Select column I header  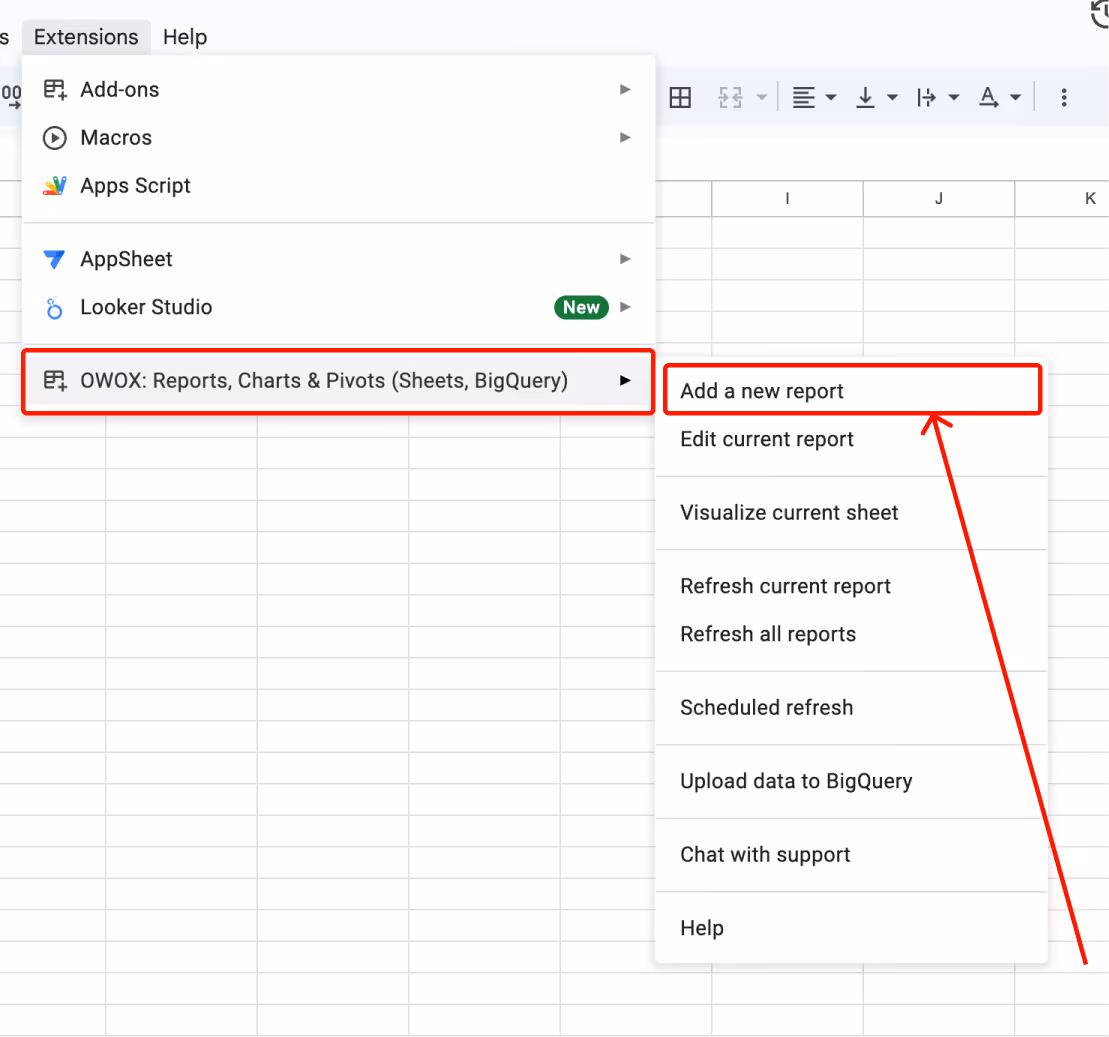coord(787,199)
